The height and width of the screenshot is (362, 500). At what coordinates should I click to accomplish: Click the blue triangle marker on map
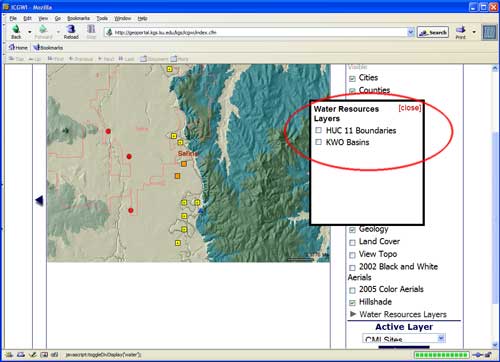200,211
